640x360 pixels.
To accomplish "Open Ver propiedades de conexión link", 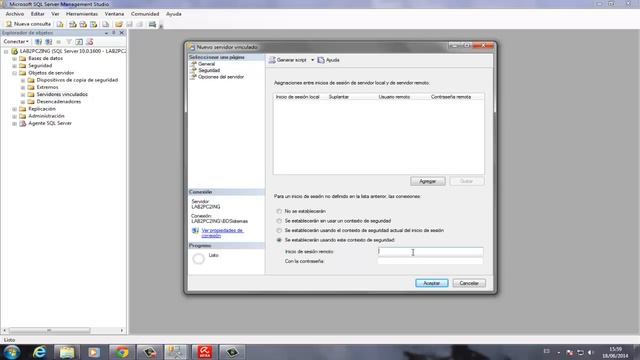I will [x=222, y=233].
